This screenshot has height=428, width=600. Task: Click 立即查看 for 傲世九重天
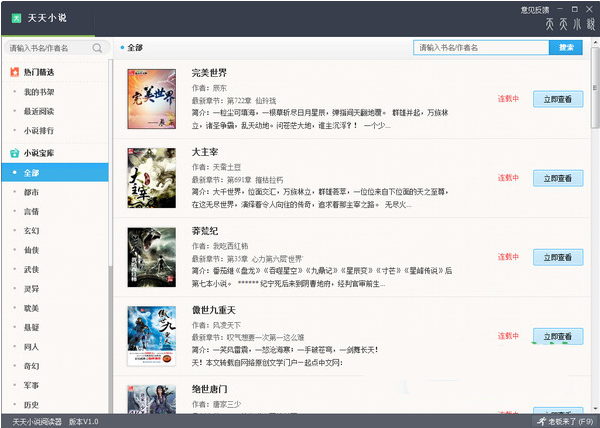pyautogui.click(x=558, y=337)
